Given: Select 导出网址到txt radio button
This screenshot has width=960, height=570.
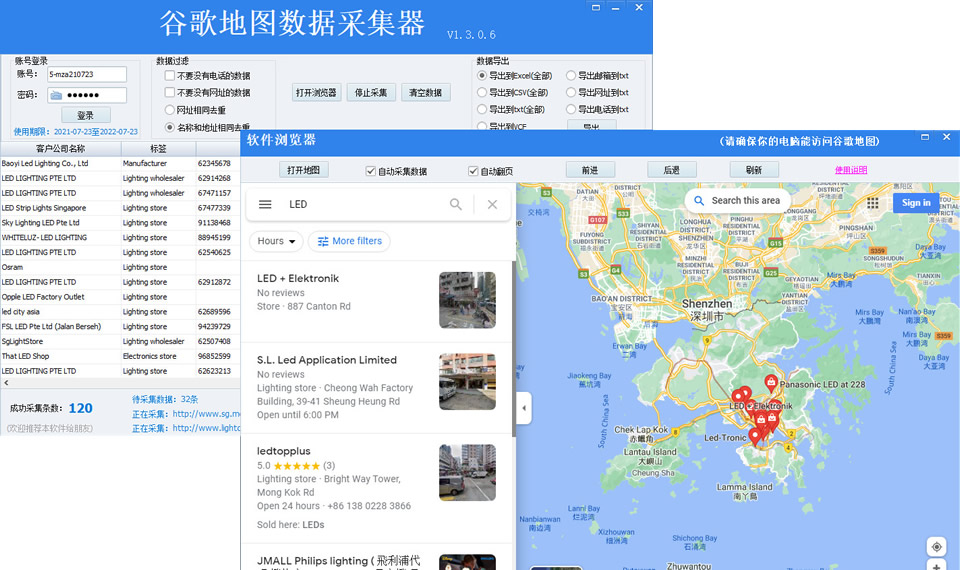Looking at the screenshot, I should [x=571, y=92].
